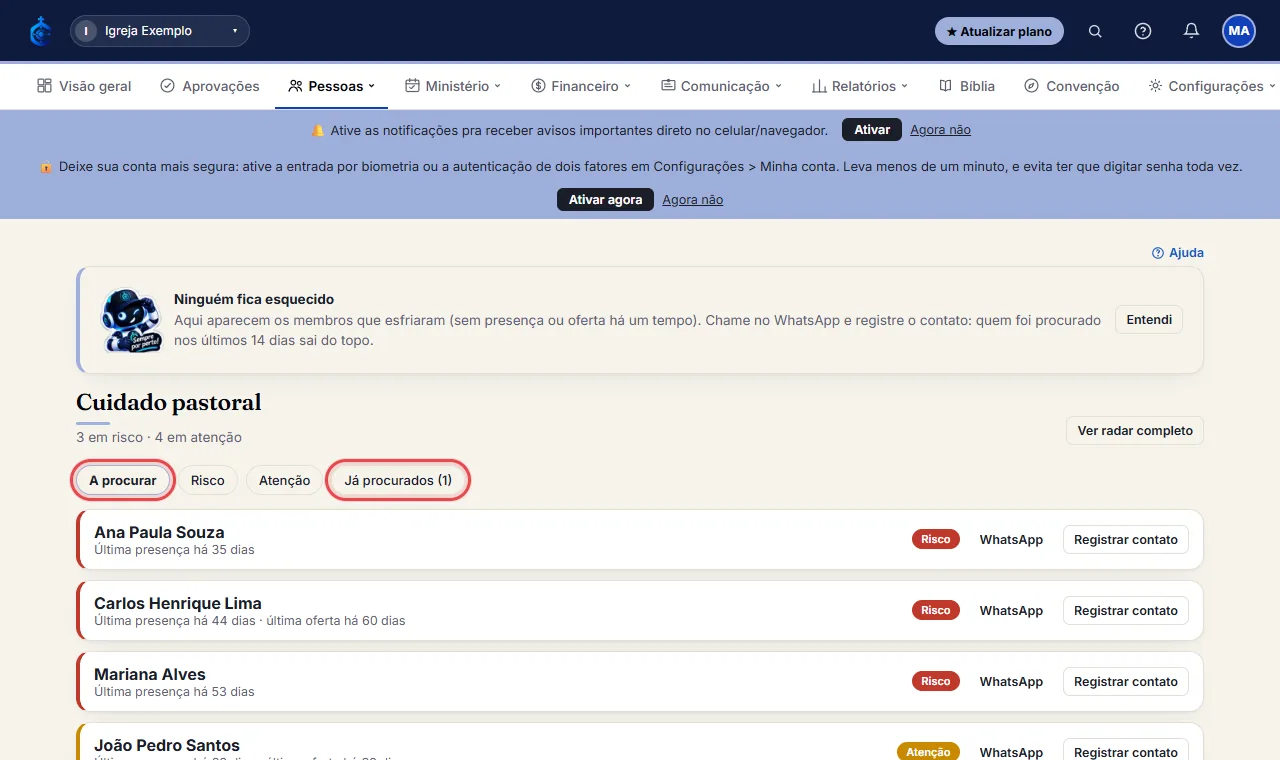Viewport: 1280px width, 760px height.
Task: Select the Risco filter chip
Action: pyautogui.click(x=208, y=481)
